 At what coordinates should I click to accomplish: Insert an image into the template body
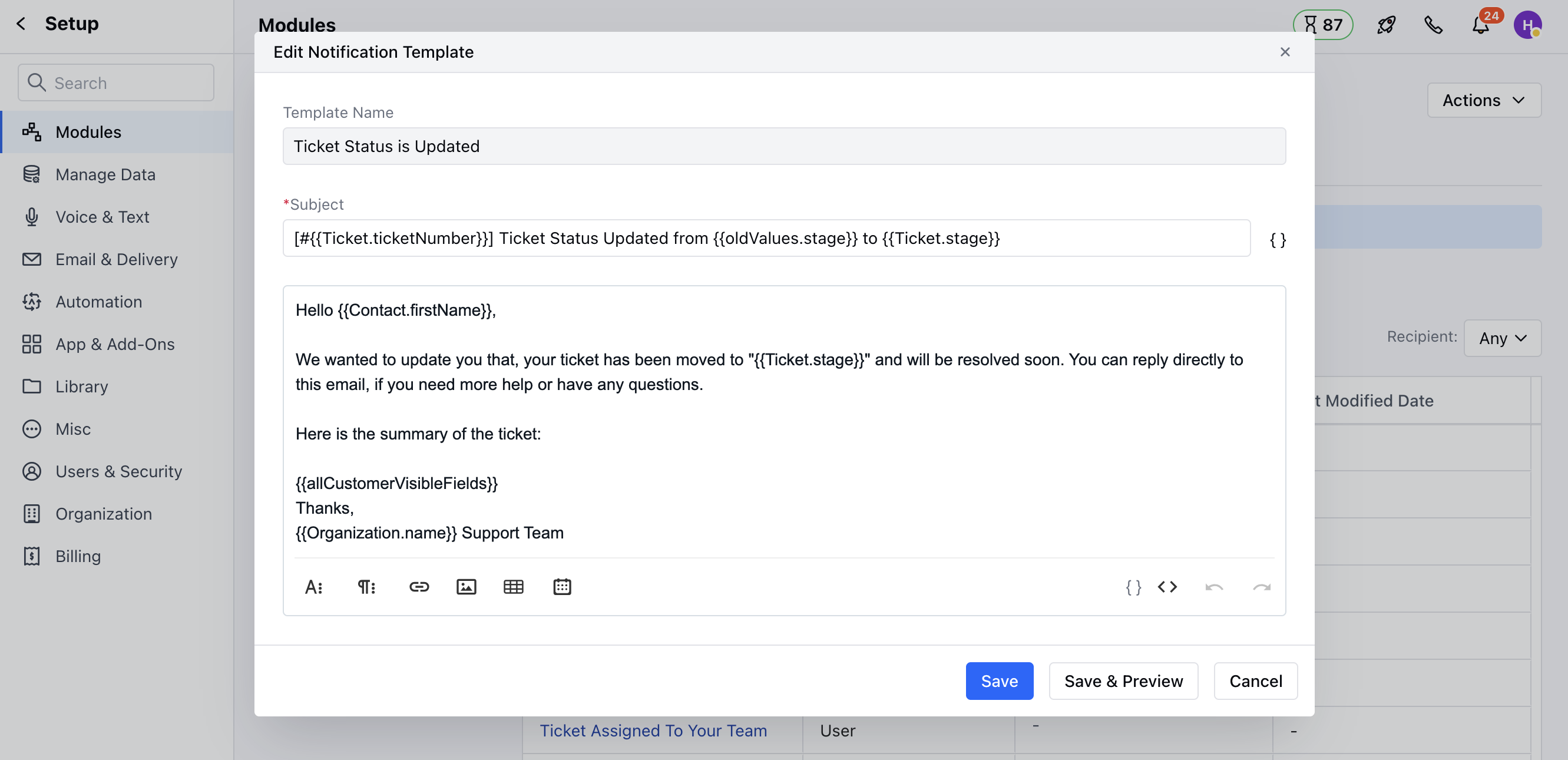(x=467, y=586)
